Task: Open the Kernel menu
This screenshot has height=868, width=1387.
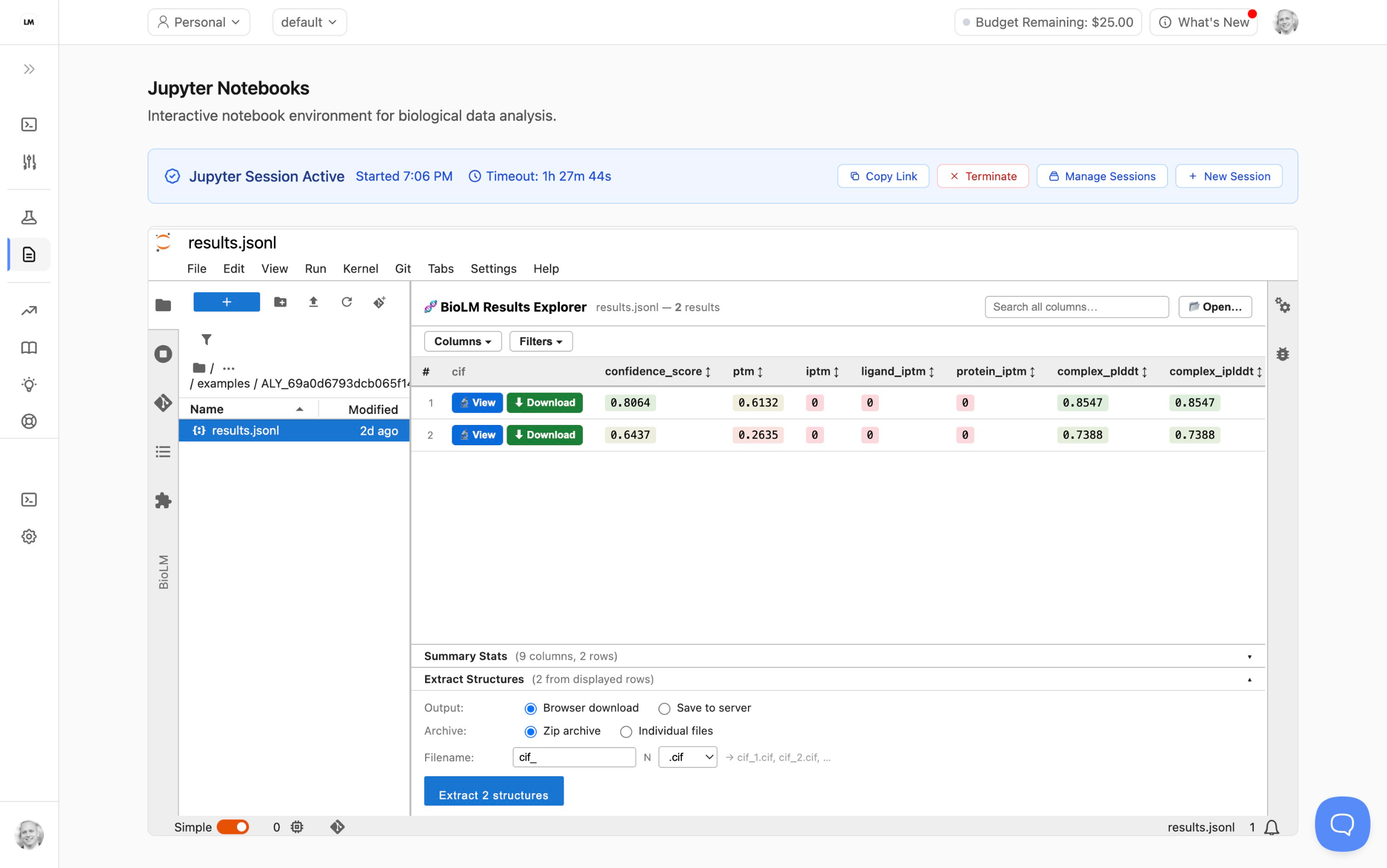Action: point(360,269)
